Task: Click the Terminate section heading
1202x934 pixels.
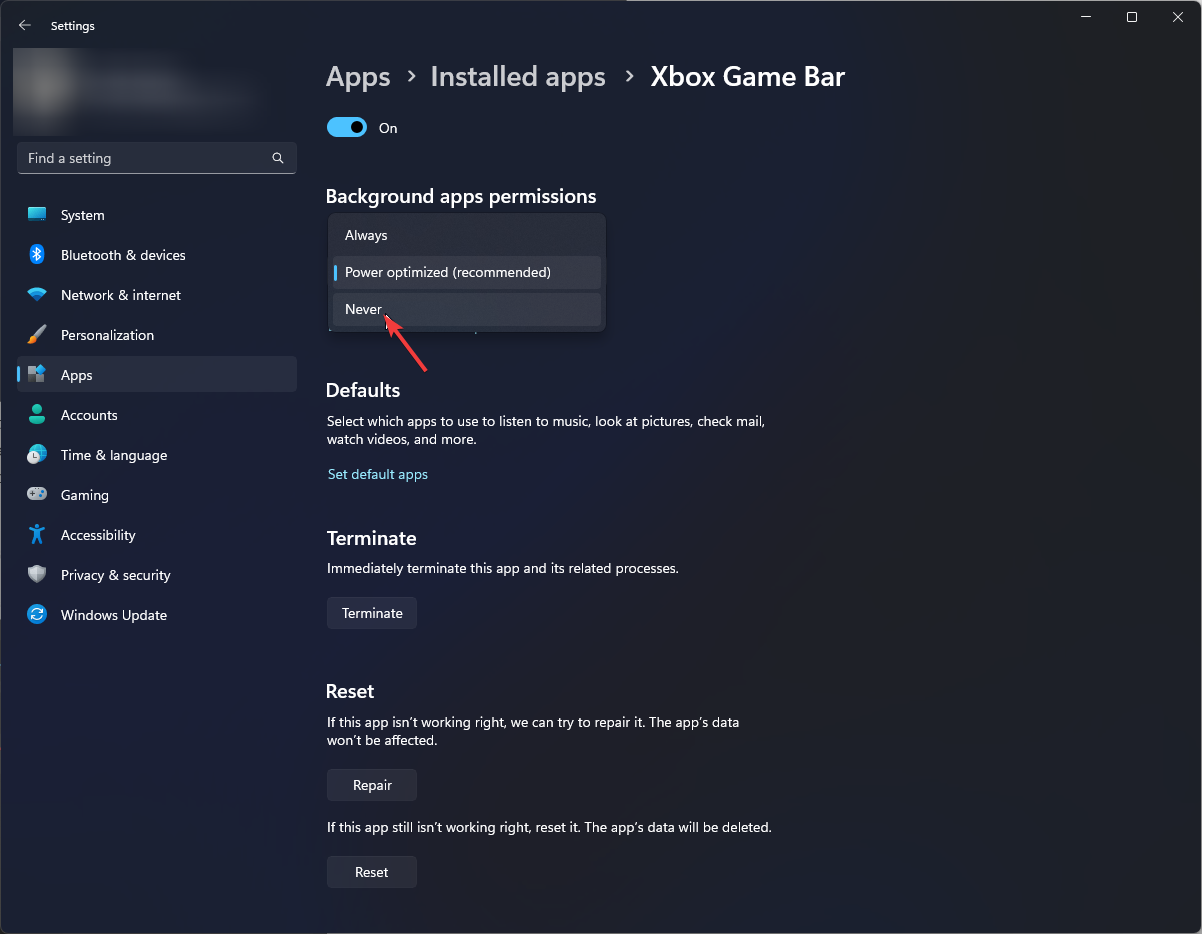Action: [x=371, y=538]
